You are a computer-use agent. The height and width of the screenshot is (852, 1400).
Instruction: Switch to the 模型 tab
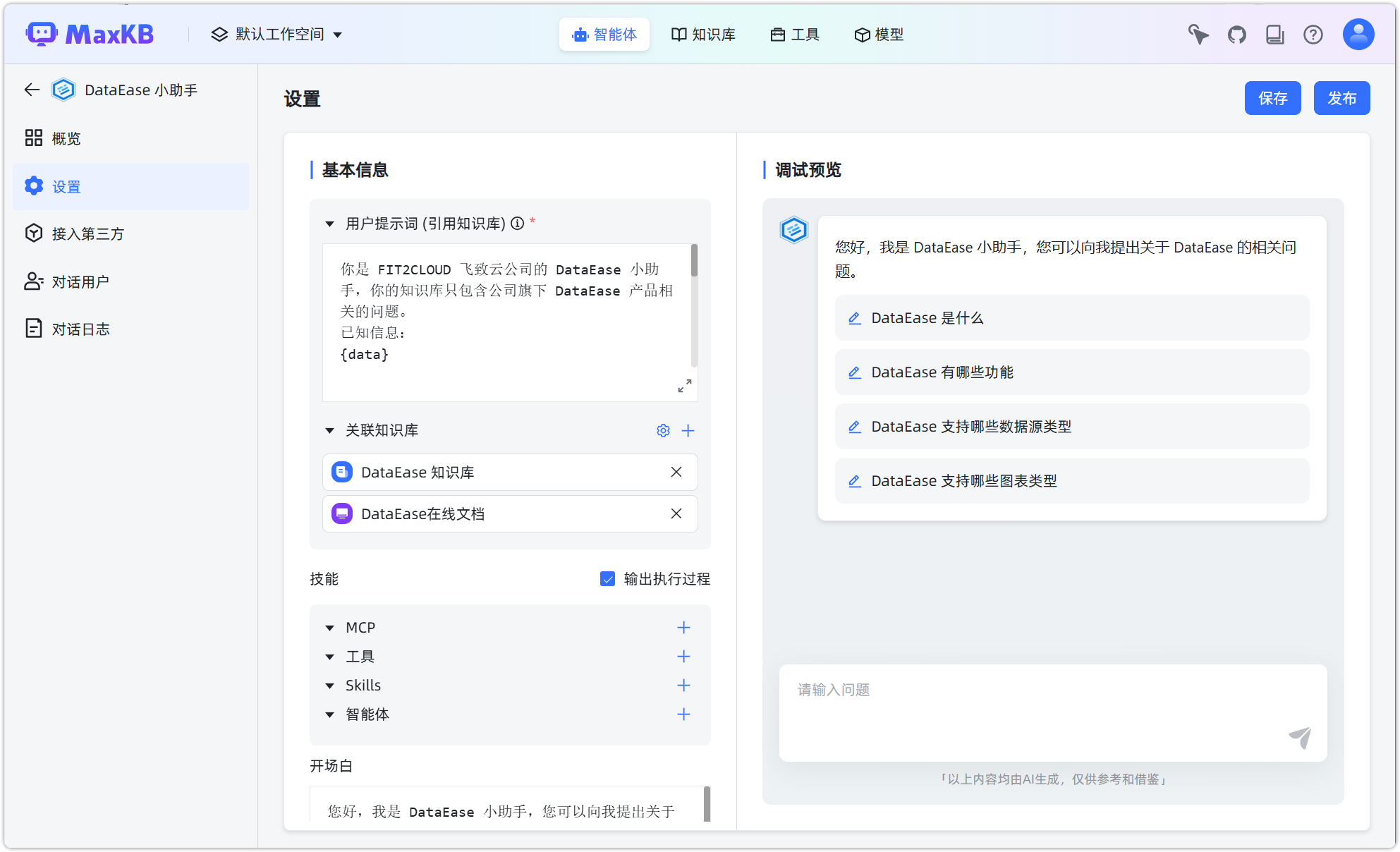tap(878, 34)
